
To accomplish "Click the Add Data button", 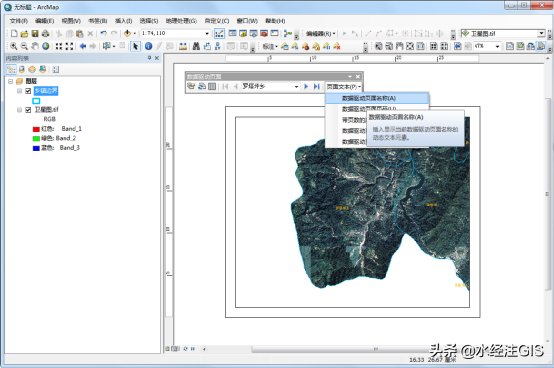I will pyautogui.click(x=128, y=34).
